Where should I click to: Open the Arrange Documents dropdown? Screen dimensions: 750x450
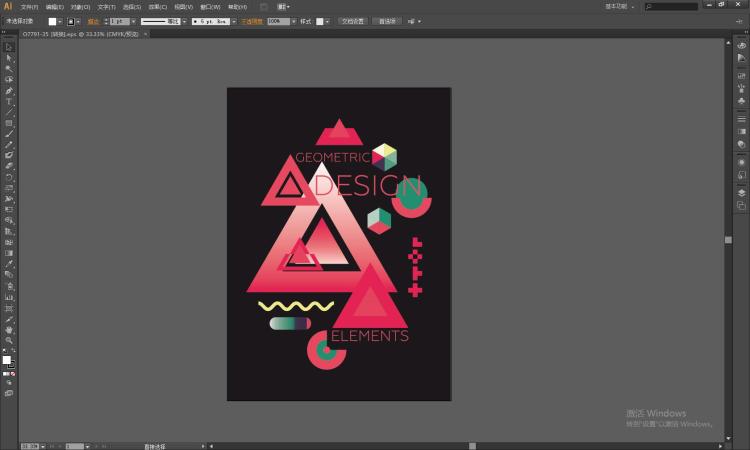(283, 7)
